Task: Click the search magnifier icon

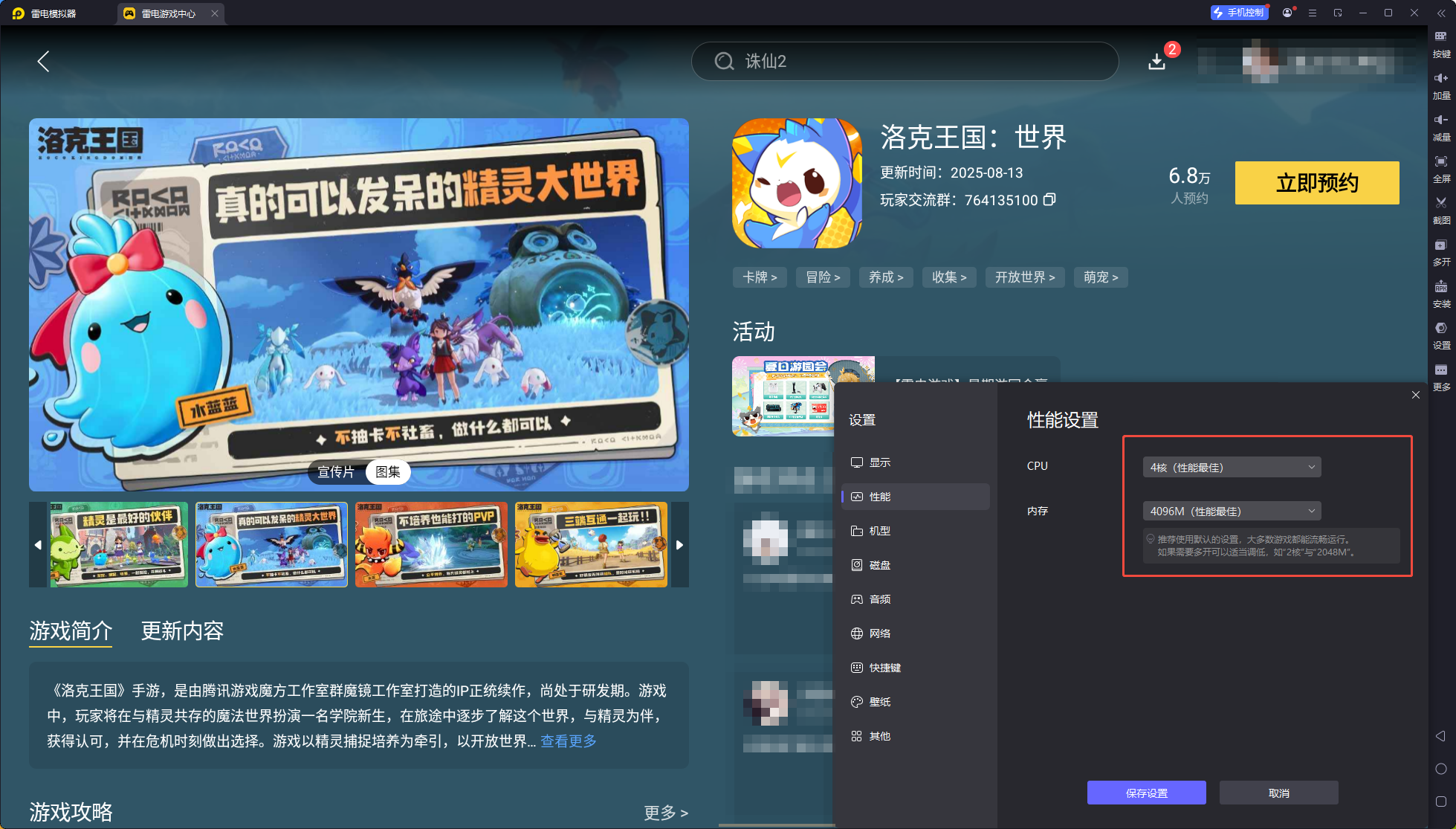Action: coord(725,61)
